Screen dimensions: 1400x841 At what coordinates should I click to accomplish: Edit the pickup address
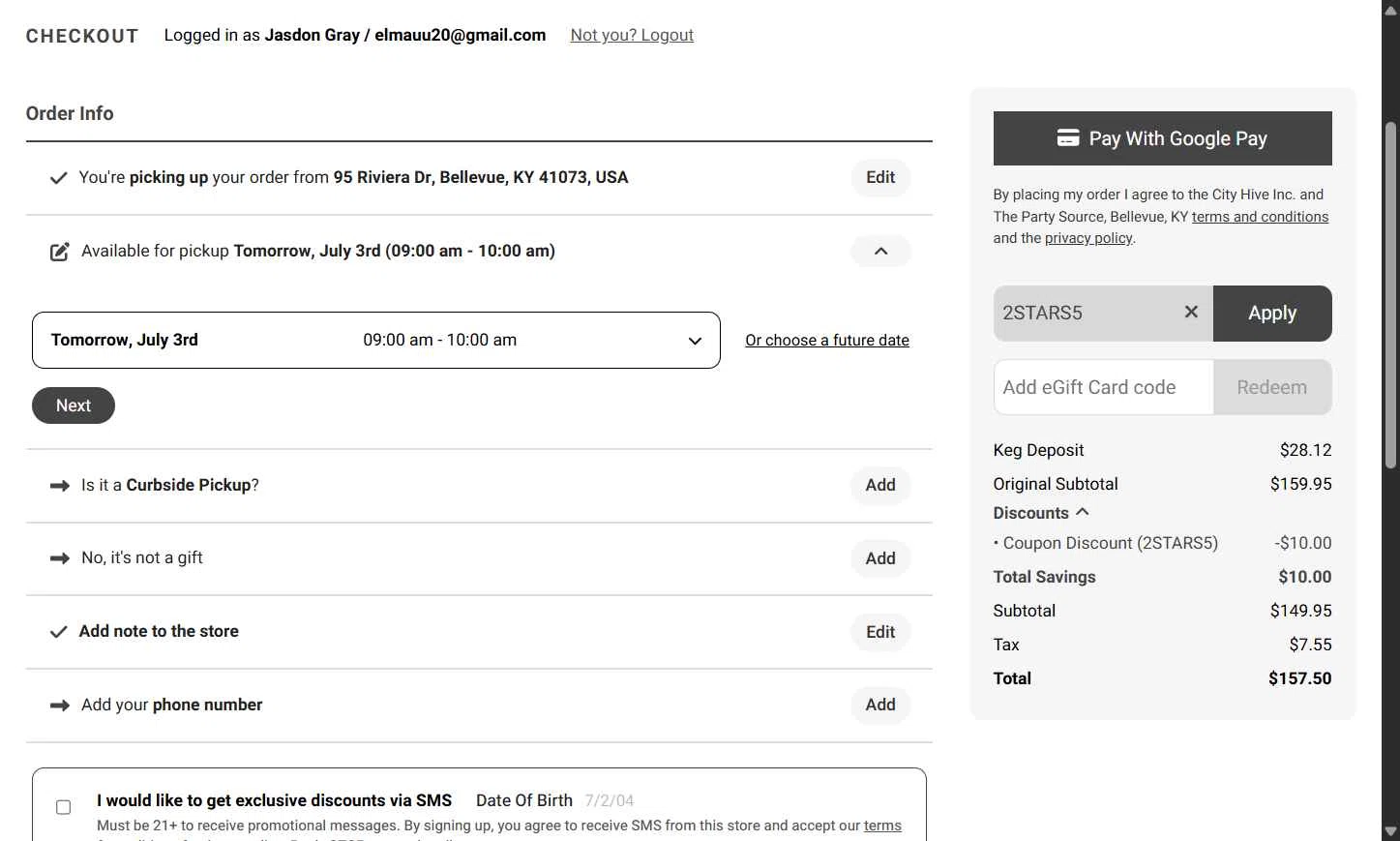[x=880, y=177]
